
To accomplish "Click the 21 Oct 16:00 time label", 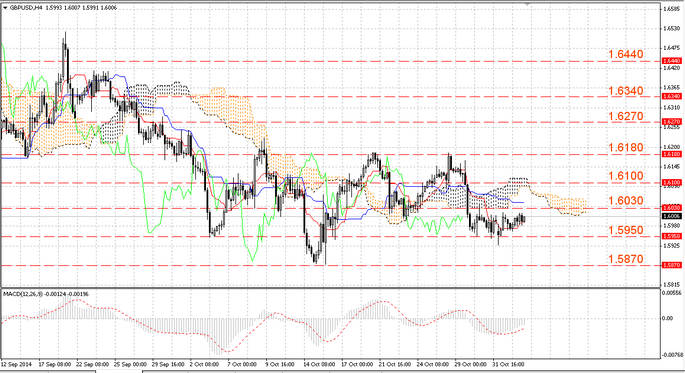I will 394,364.
